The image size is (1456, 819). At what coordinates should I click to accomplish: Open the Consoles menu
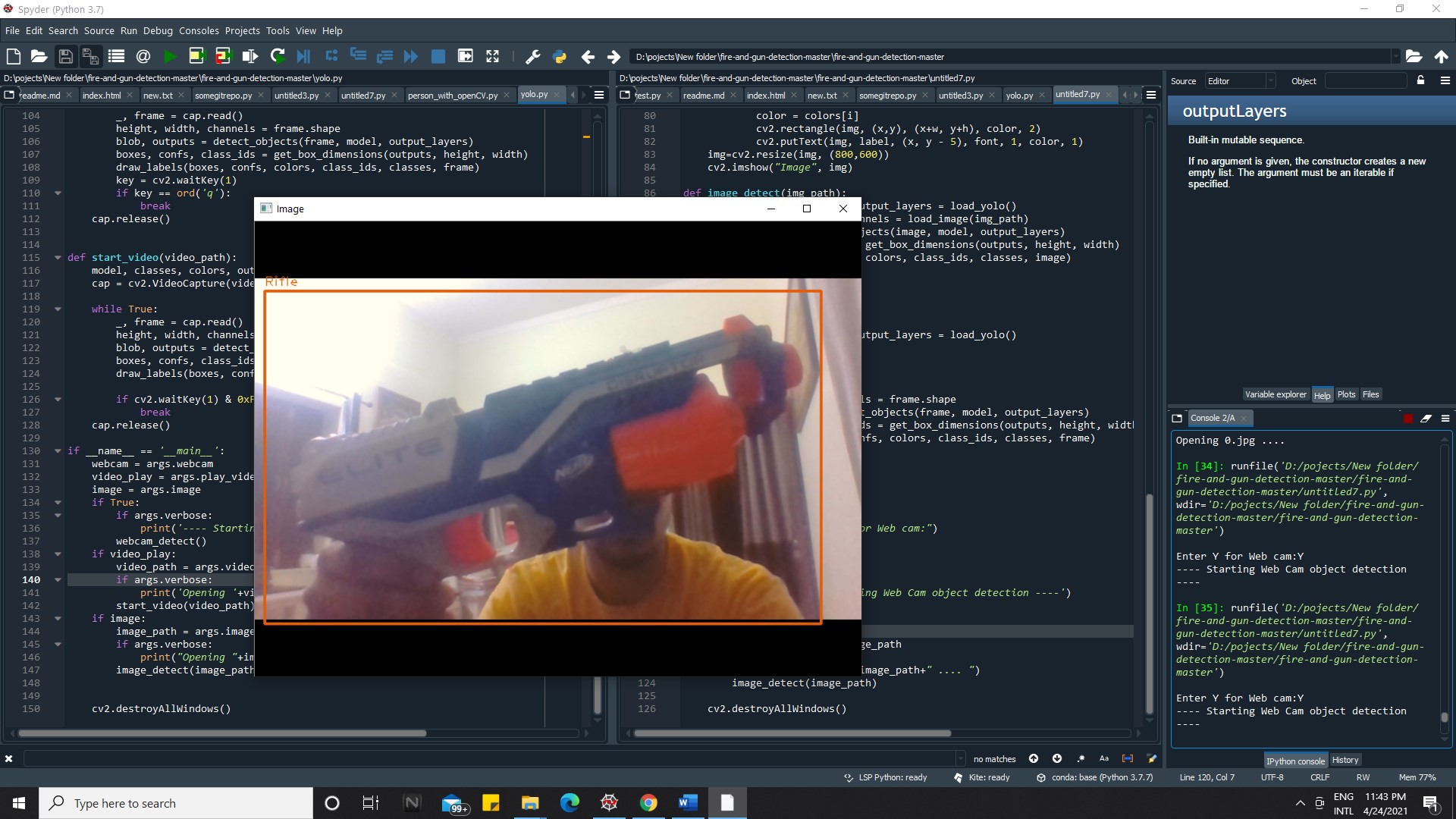199,31
